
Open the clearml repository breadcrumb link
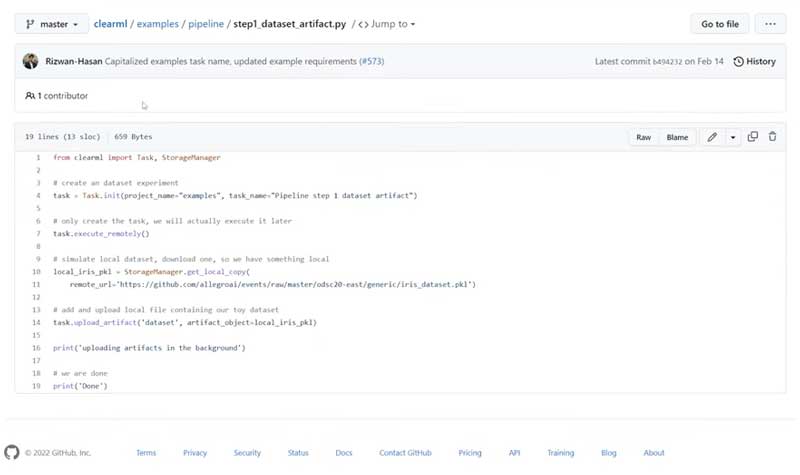point(110,24)
